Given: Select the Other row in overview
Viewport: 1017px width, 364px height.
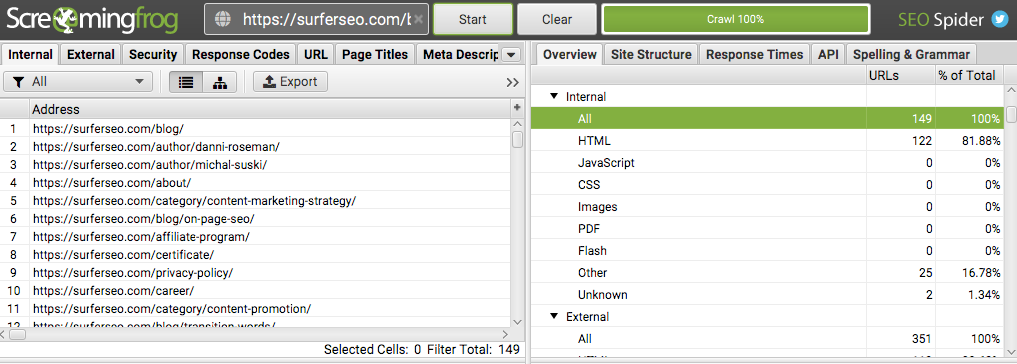Looking at the screenshot, I should 767,273.
